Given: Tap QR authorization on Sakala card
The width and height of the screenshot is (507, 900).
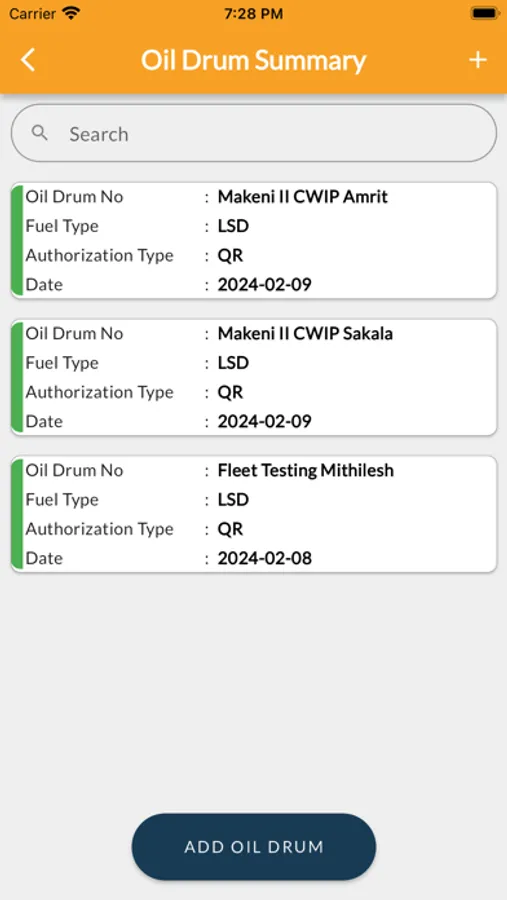Looking at the screenshot, I should [230, 392].
